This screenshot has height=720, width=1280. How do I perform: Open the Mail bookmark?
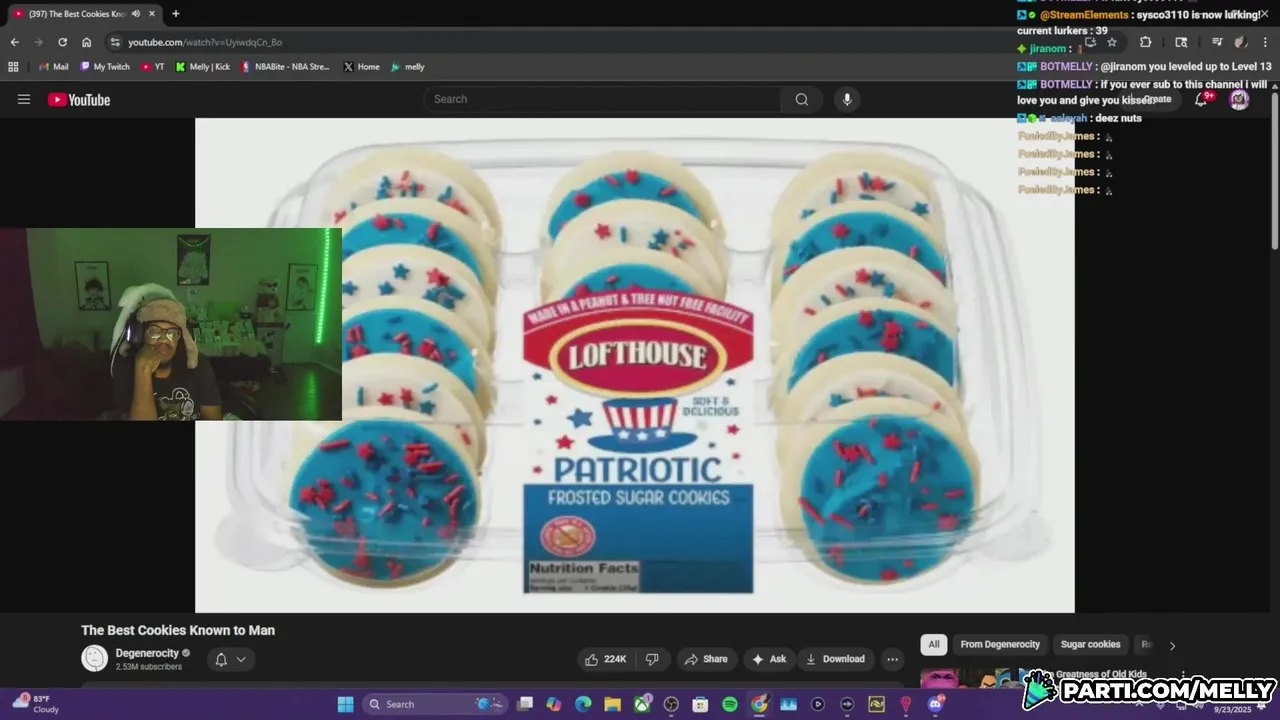coord(54,67)
